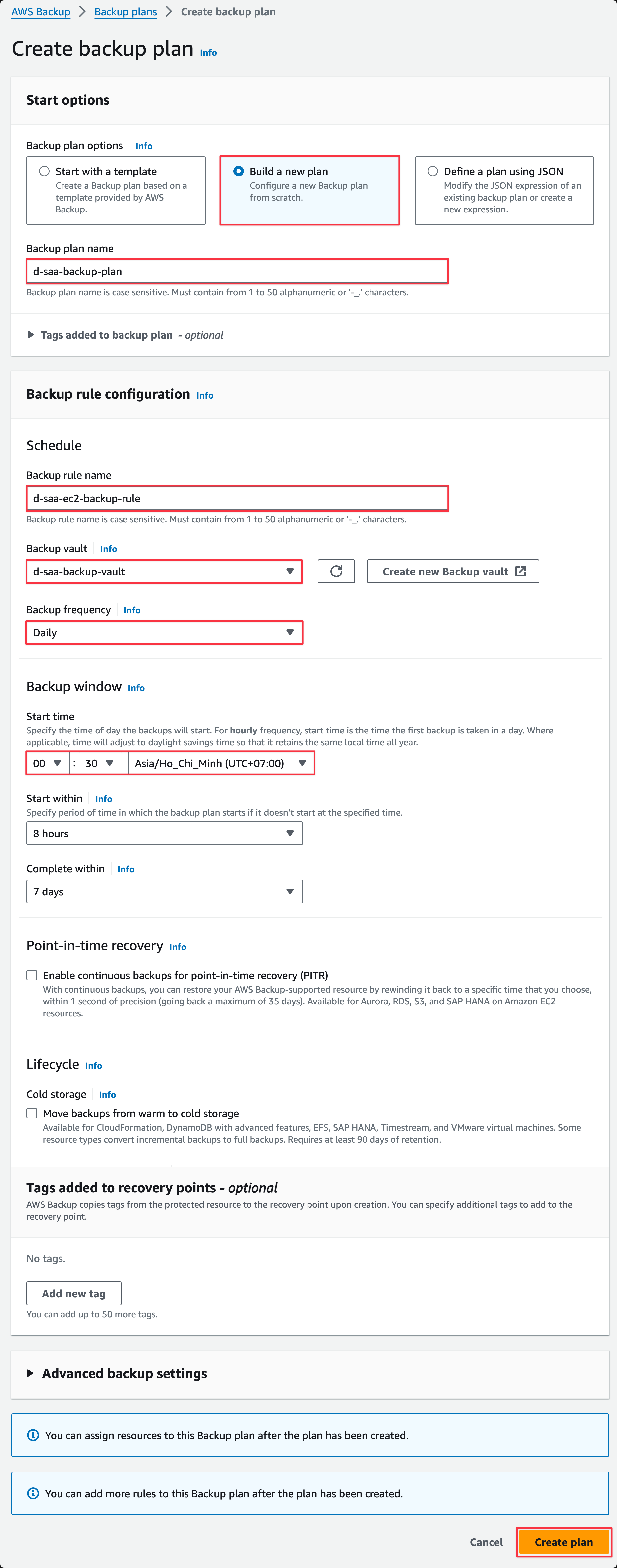
Task: Click Info beside Point-in-time recovery heading
Action: [177, 947]
